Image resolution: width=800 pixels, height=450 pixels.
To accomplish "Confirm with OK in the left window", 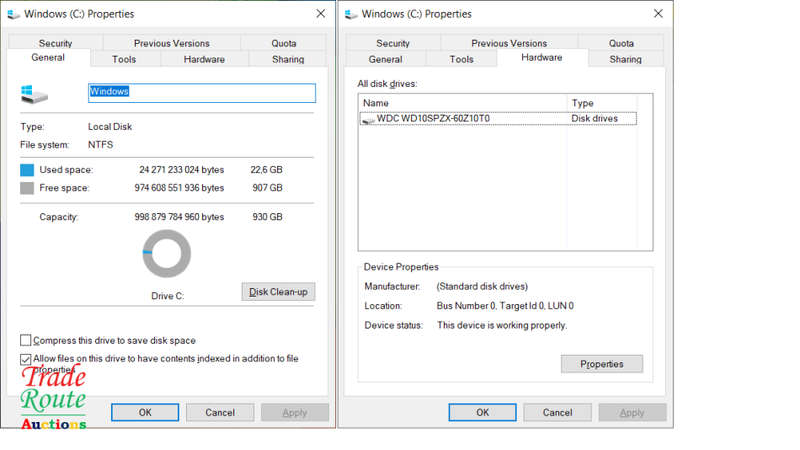I will pos(145,412).
